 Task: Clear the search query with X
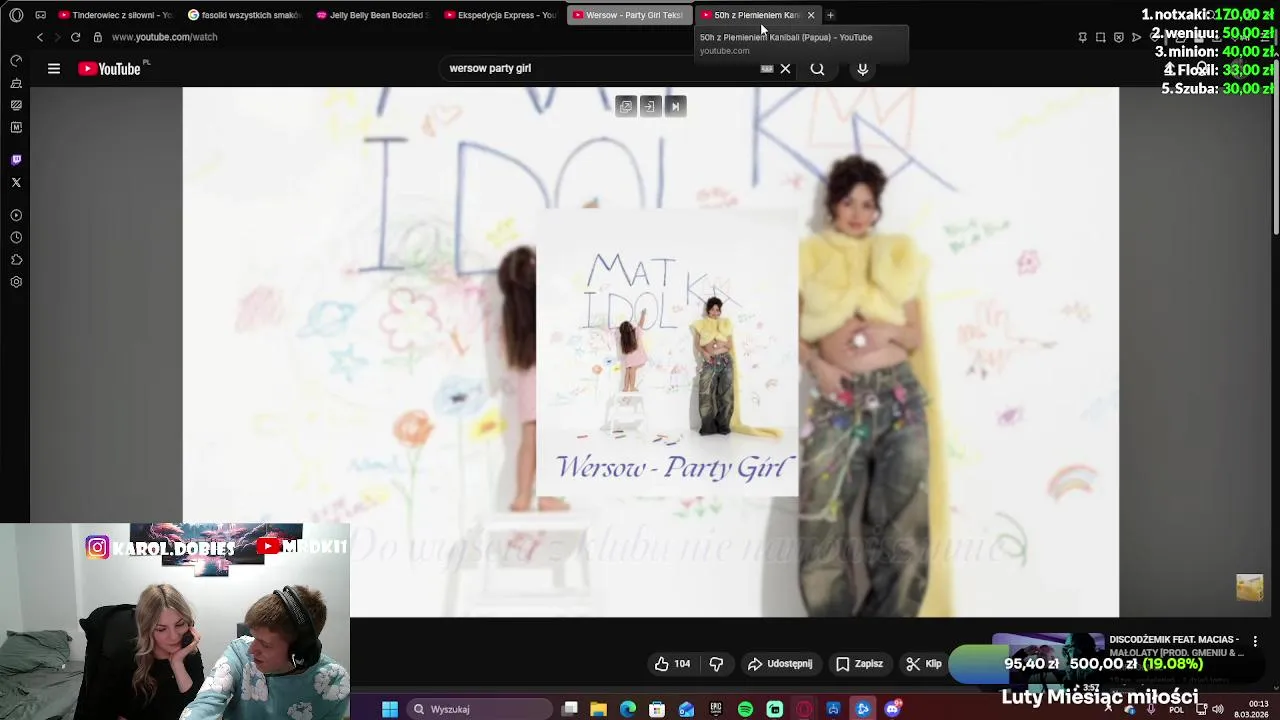coord(786,68)
